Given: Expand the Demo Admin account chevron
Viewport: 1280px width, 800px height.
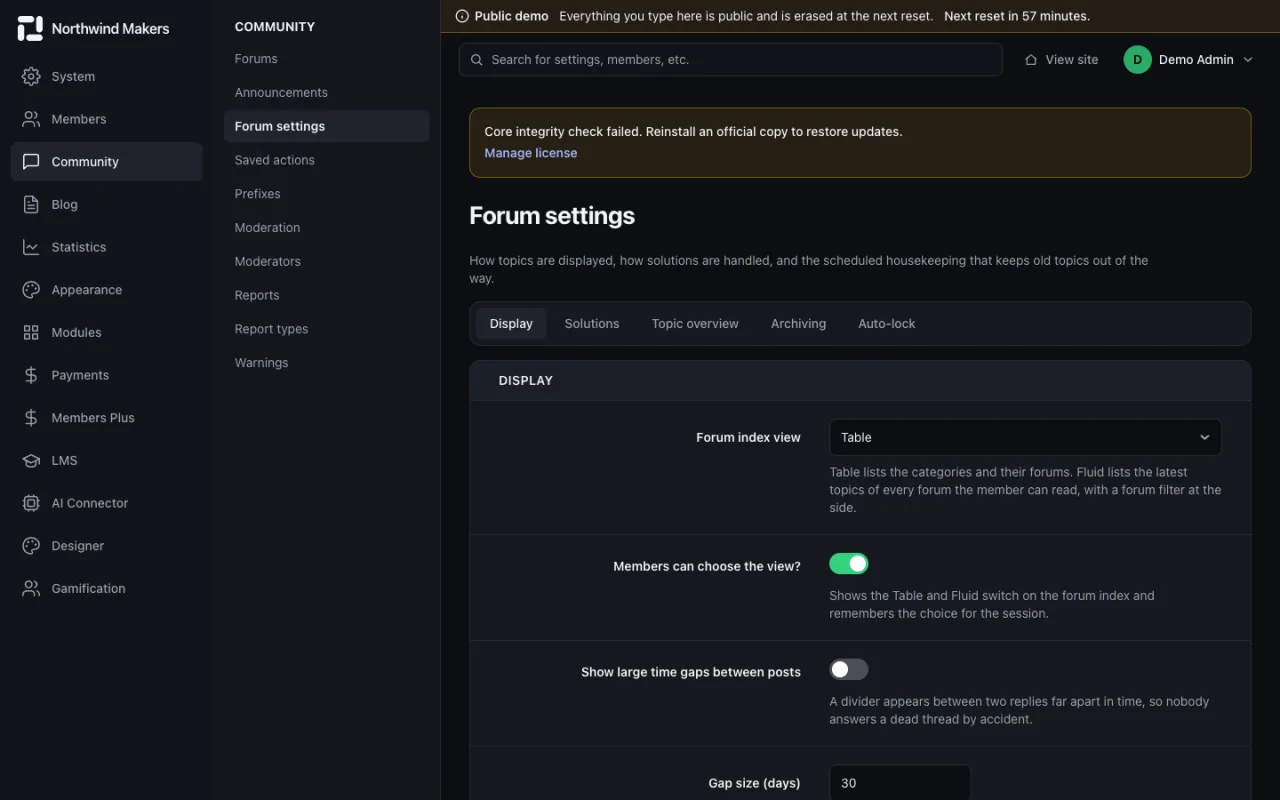Looking at the screenshot, I should 1248,60.
